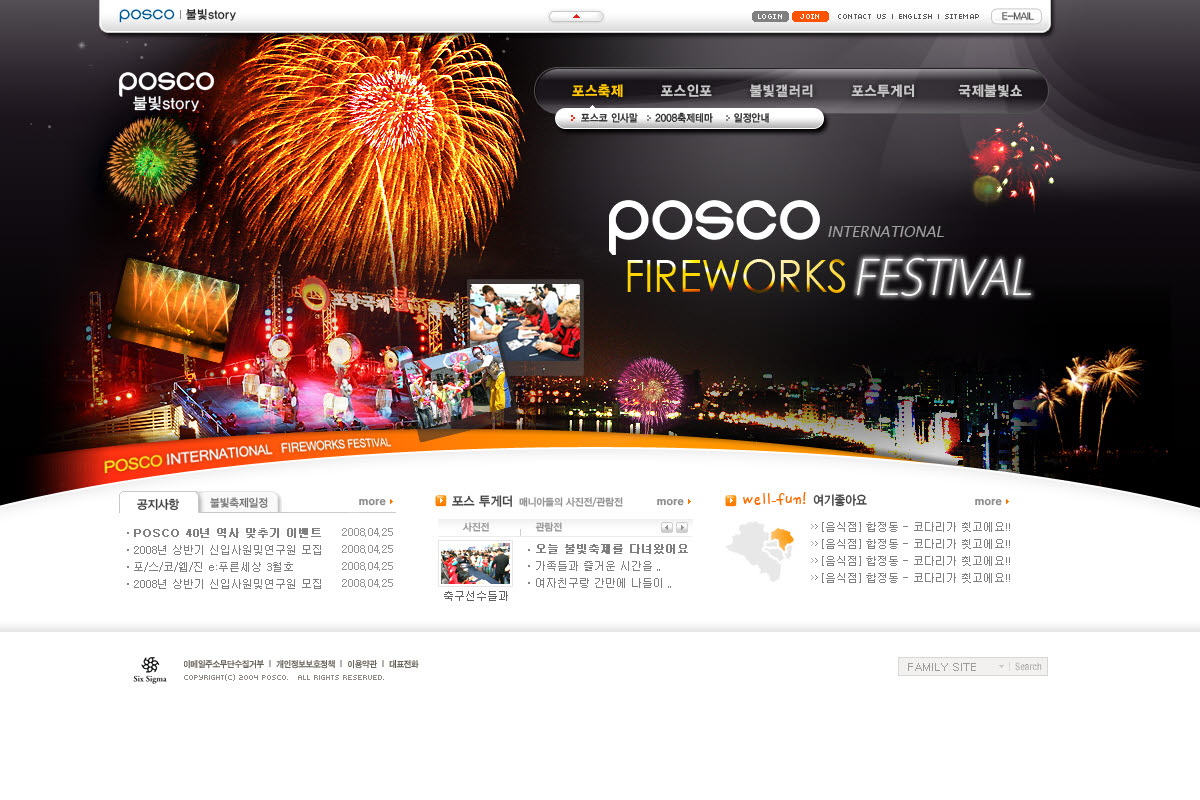Click the autograph signing photo in banner
Viewport: 1200px width, 800px height.
(x=525, y=322)
